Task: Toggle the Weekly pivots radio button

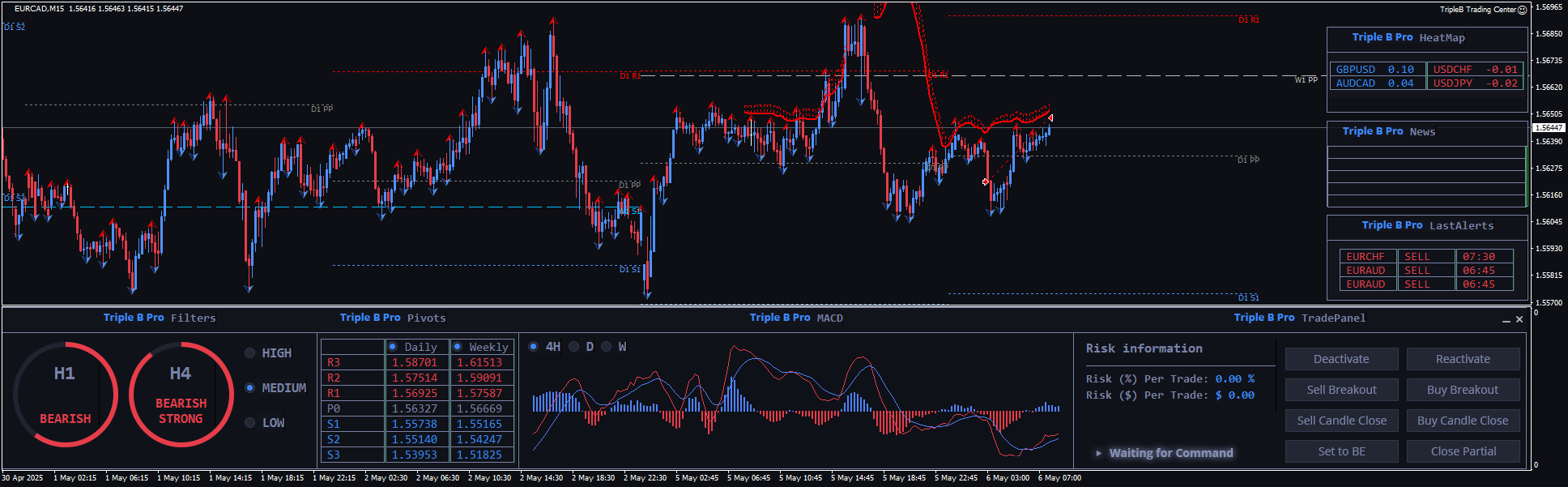Action: (x=458, y=347)
